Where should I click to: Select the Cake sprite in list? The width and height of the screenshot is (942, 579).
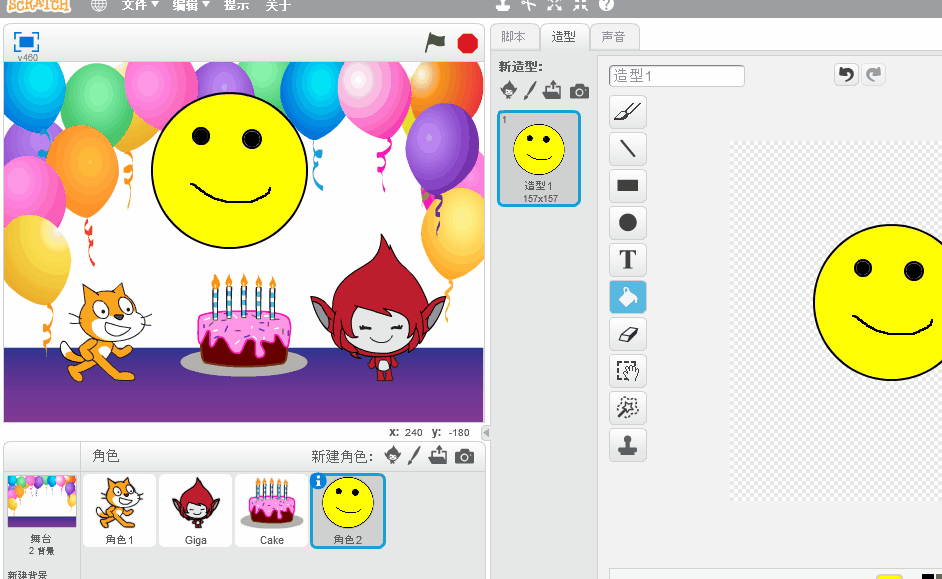(x=272, y=511)
